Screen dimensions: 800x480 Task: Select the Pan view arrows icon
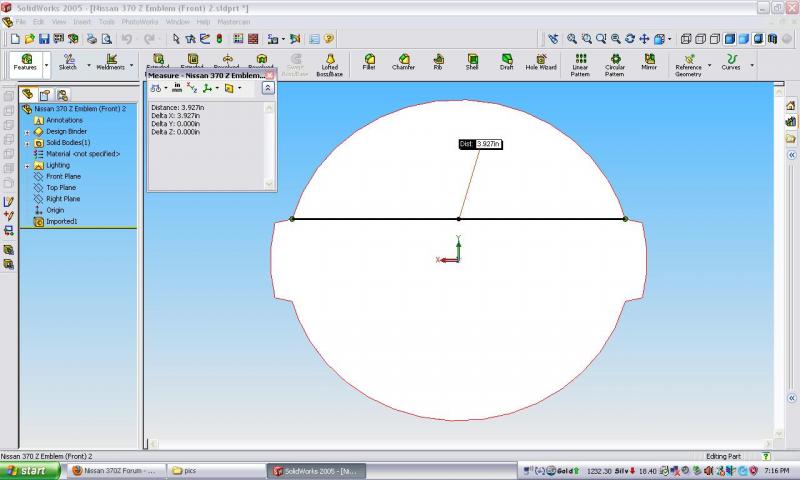click(644, 39)
